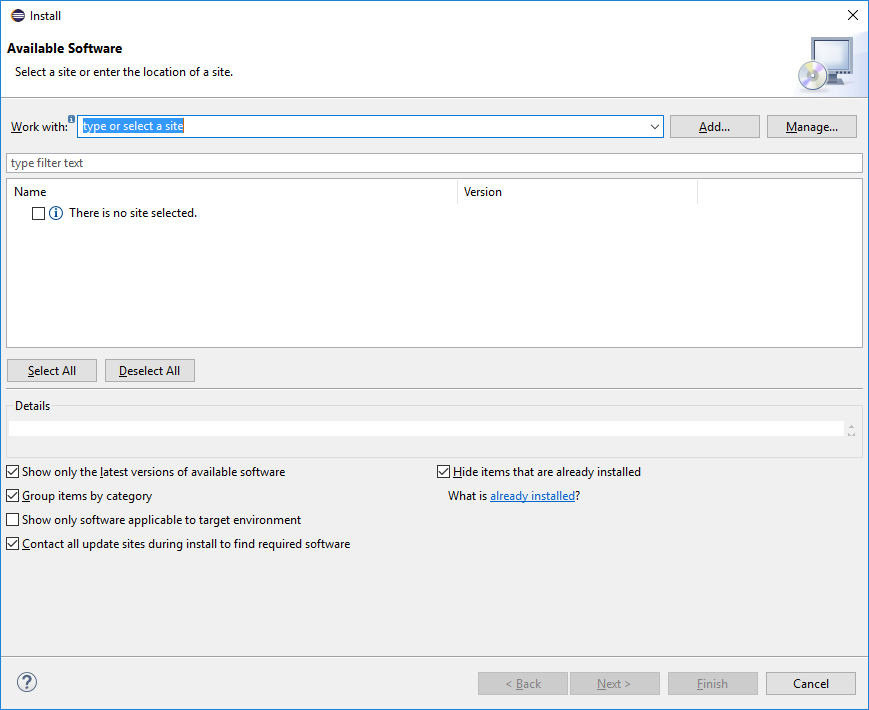Click the Install icon in the title bar
The image size is (869, 710).
click(x=15, y=15)
